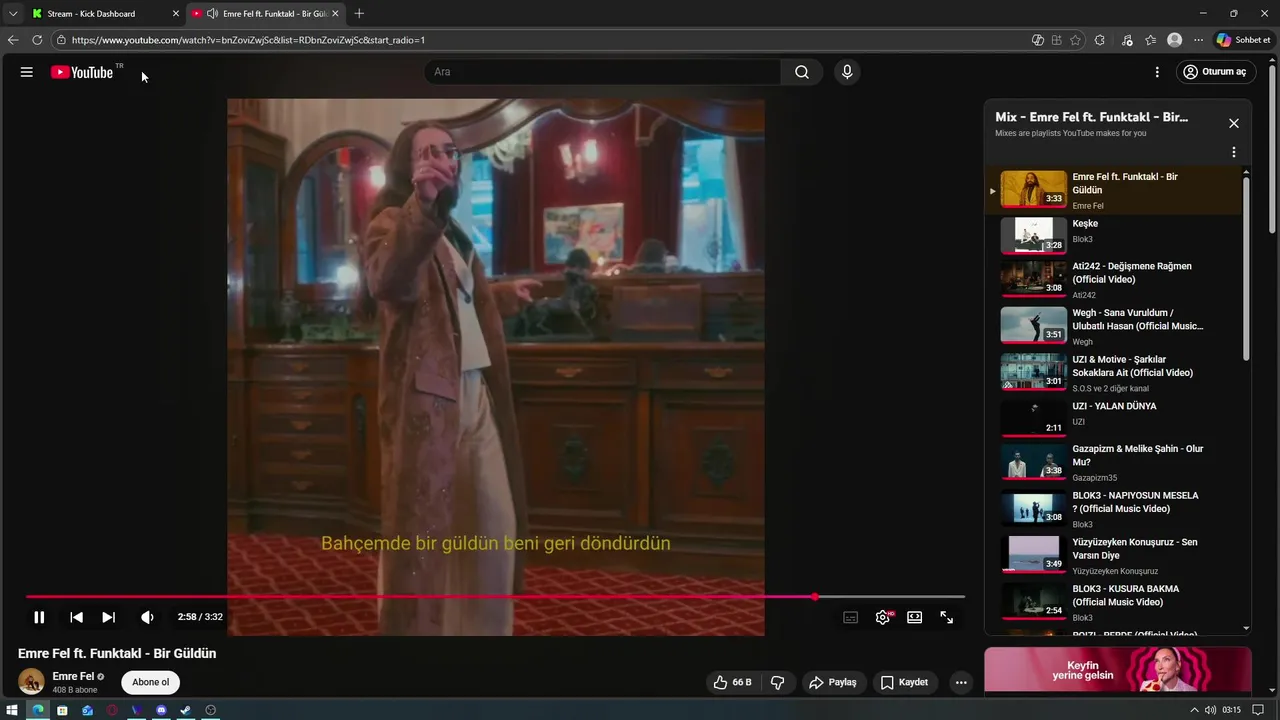
Task: Pause the video
Action: pyautogui.click(x=39, y=617)
